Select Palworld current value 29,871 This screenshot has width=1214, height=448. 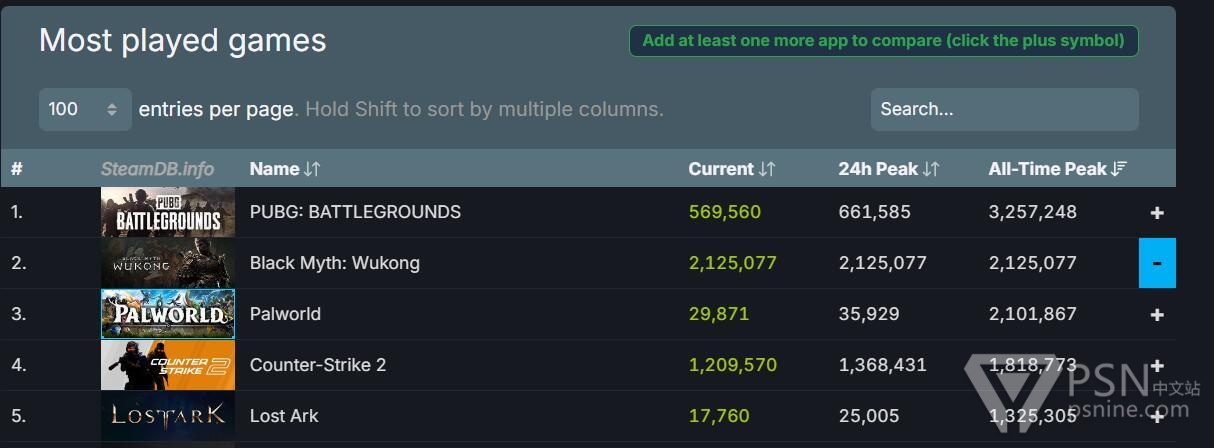pos(719,314)
